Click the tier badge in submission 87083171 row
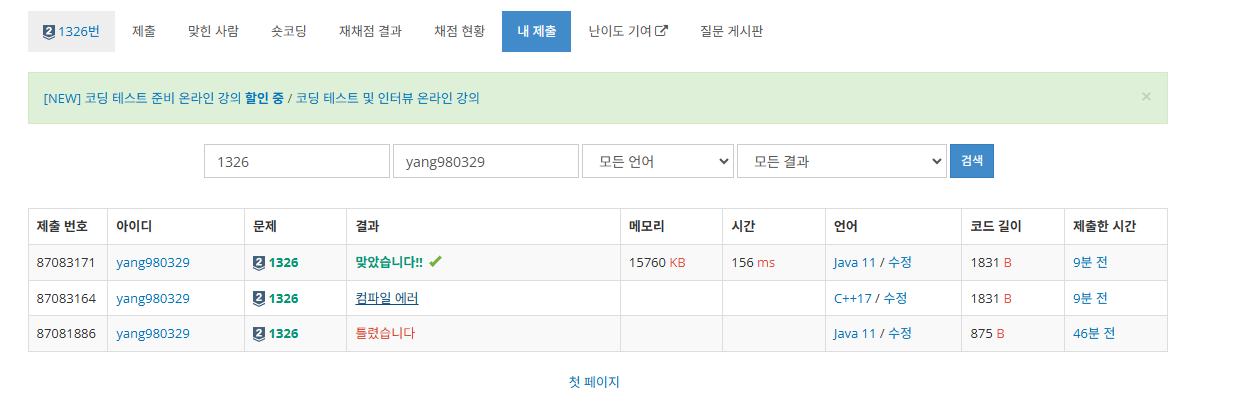The width and height of the screenshot is (1233, 393). pos(259,263)
